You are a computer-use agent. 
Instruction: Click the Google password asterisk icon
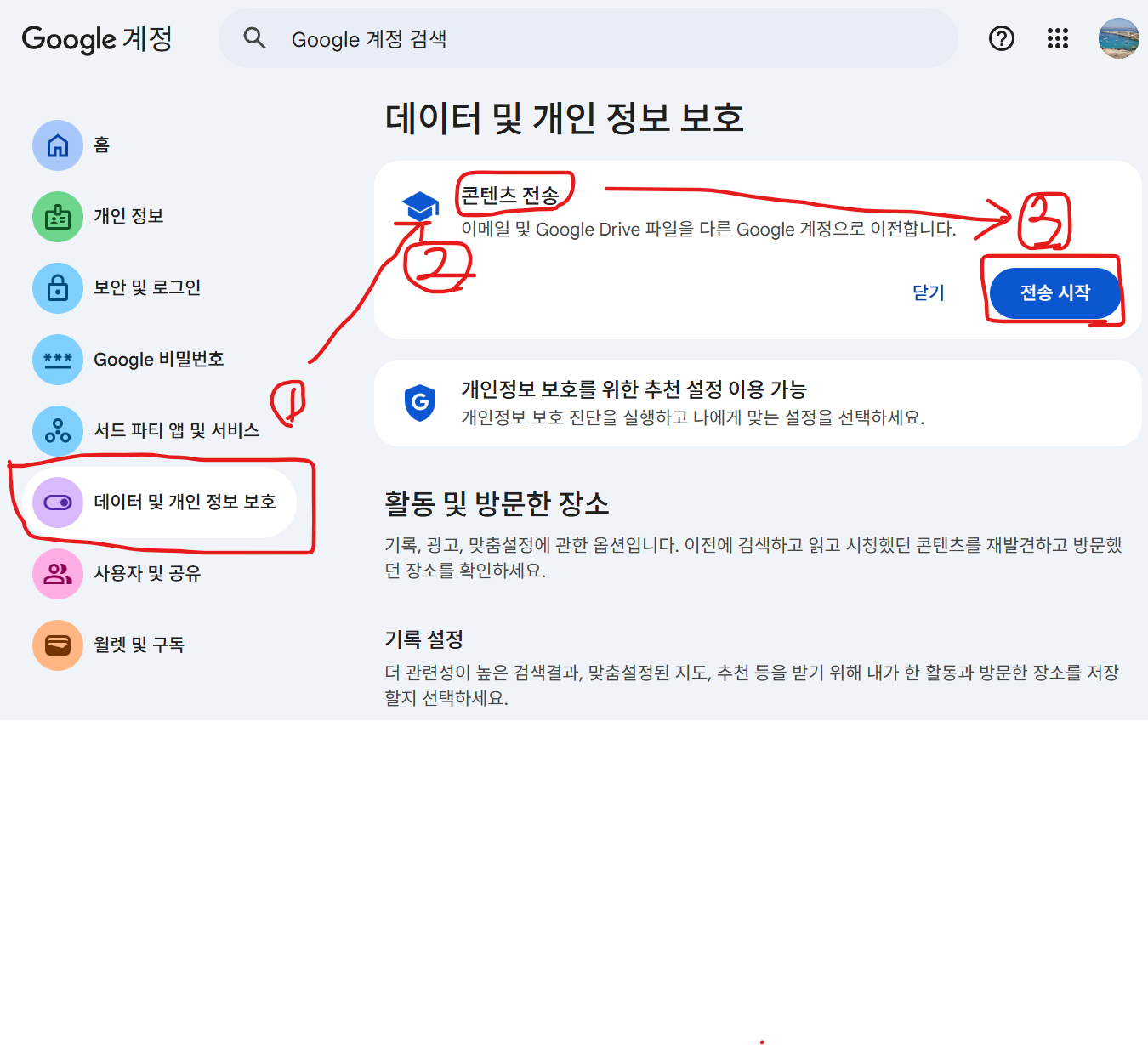[x=58, y=360]
